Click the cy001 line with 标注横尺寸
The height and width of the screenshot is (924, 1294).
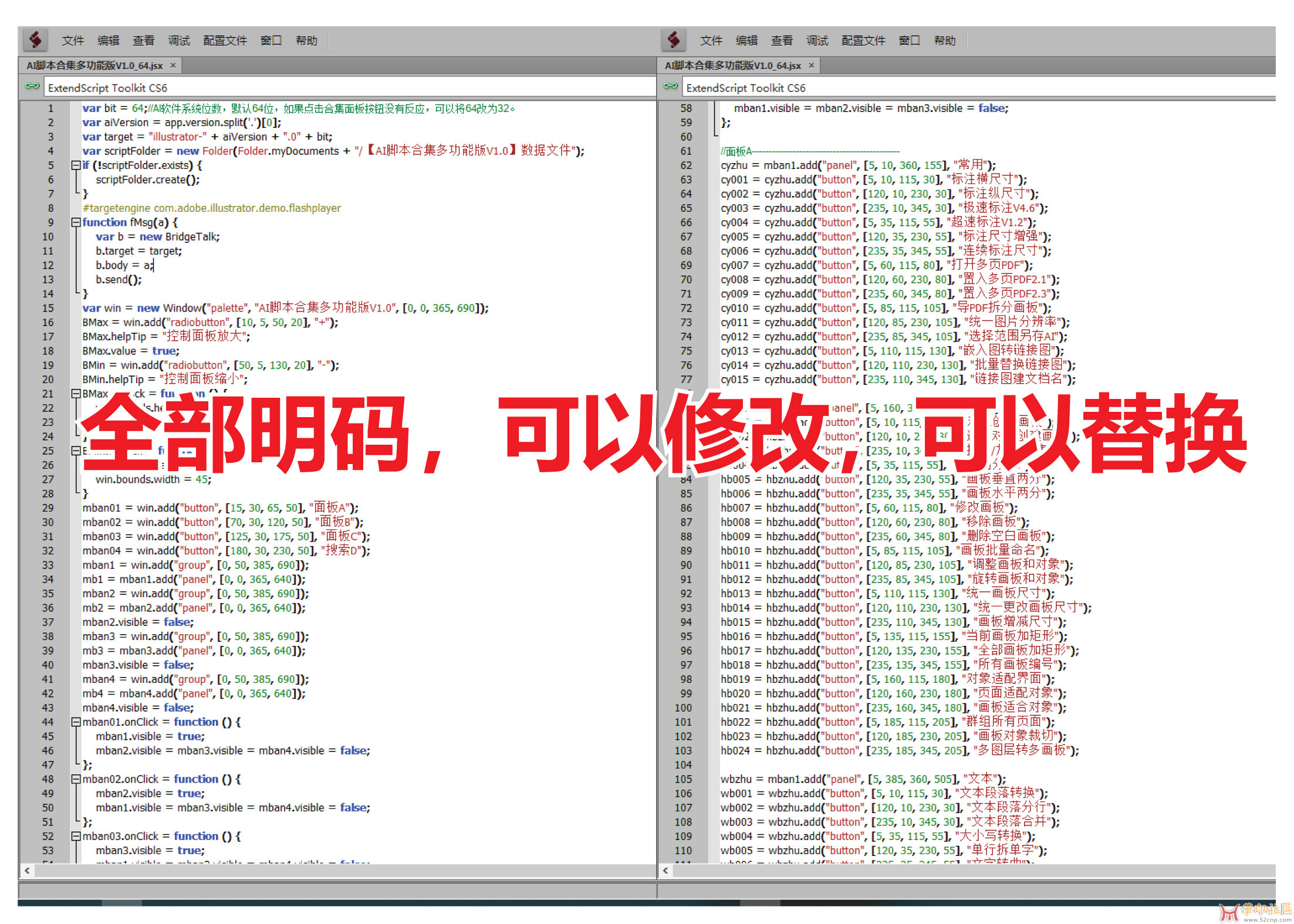874,180
